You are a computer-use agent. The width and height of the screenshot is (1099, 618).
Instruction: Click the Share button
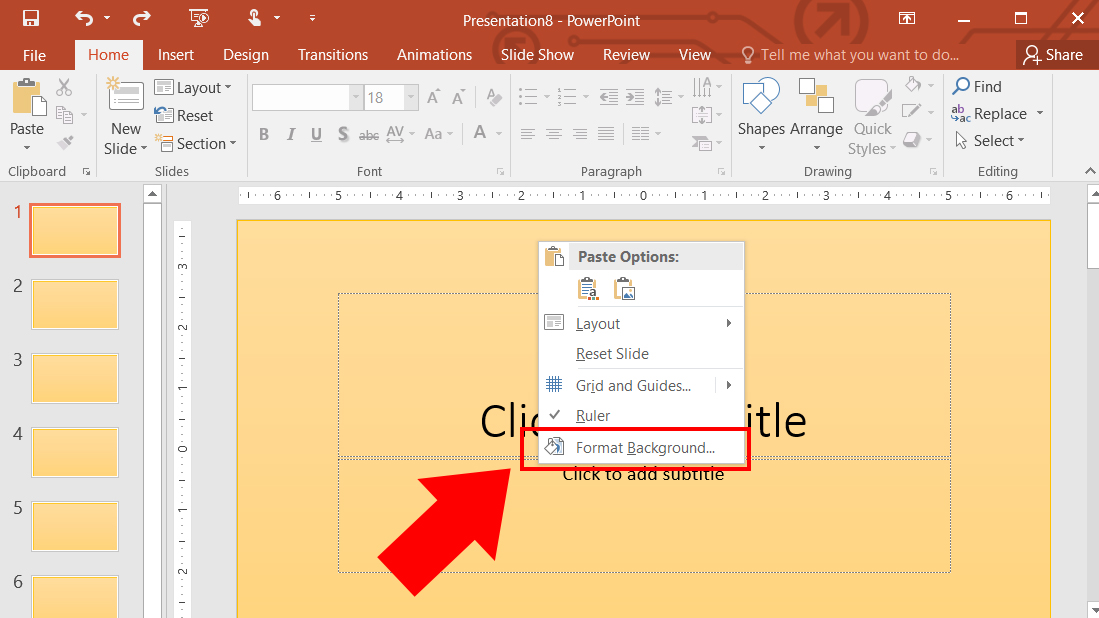[x=1053, y=55]
